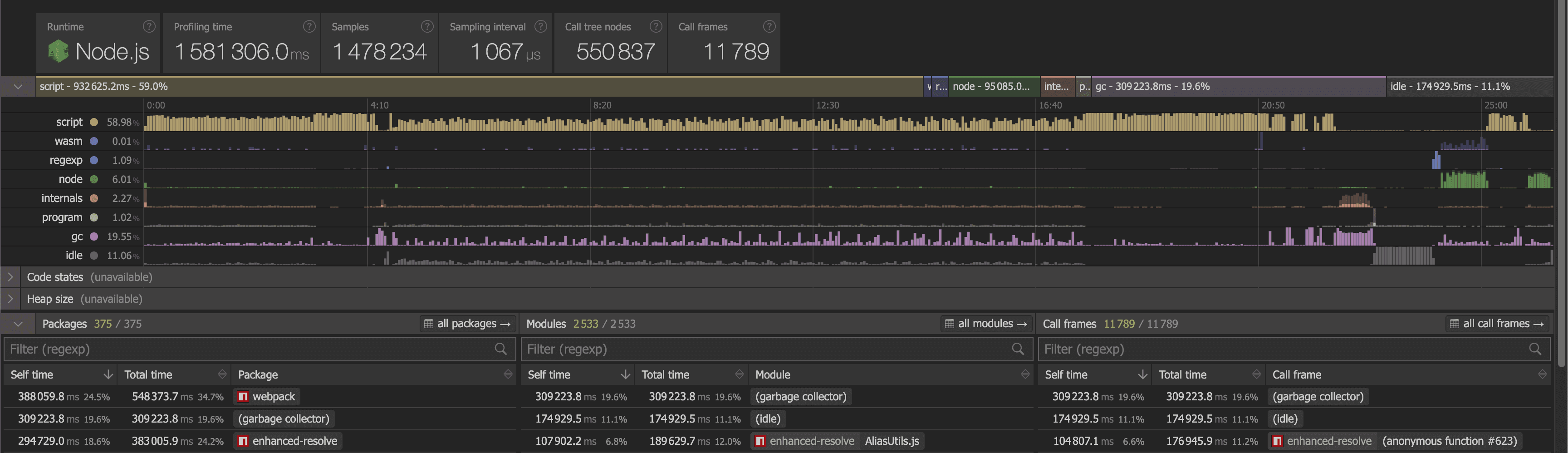Expand the Code states section

[10, 277]
